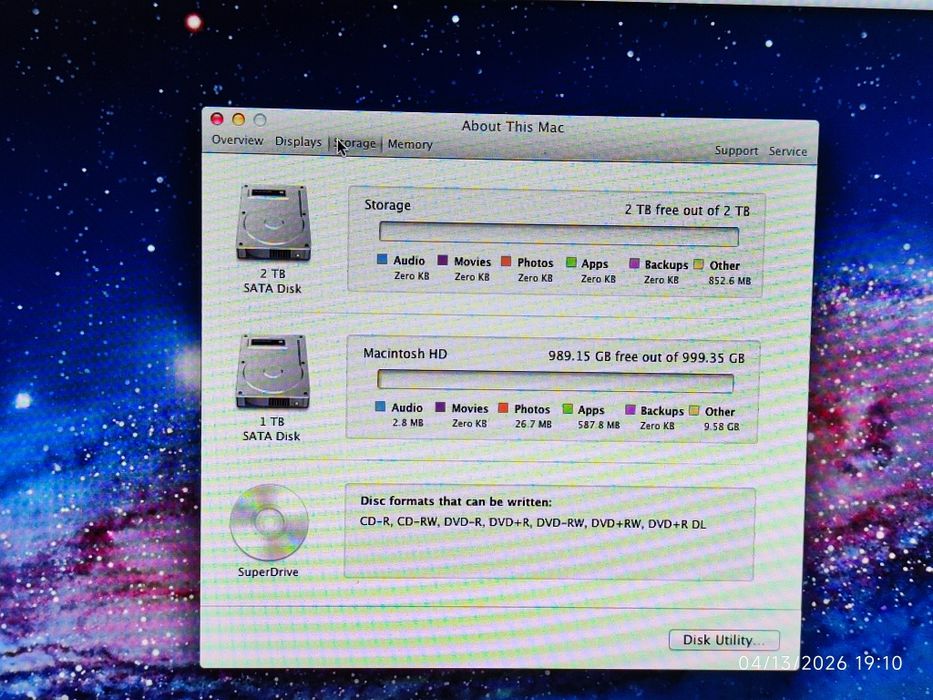Click the '2.8 MB' Audio value

point(408,423)
